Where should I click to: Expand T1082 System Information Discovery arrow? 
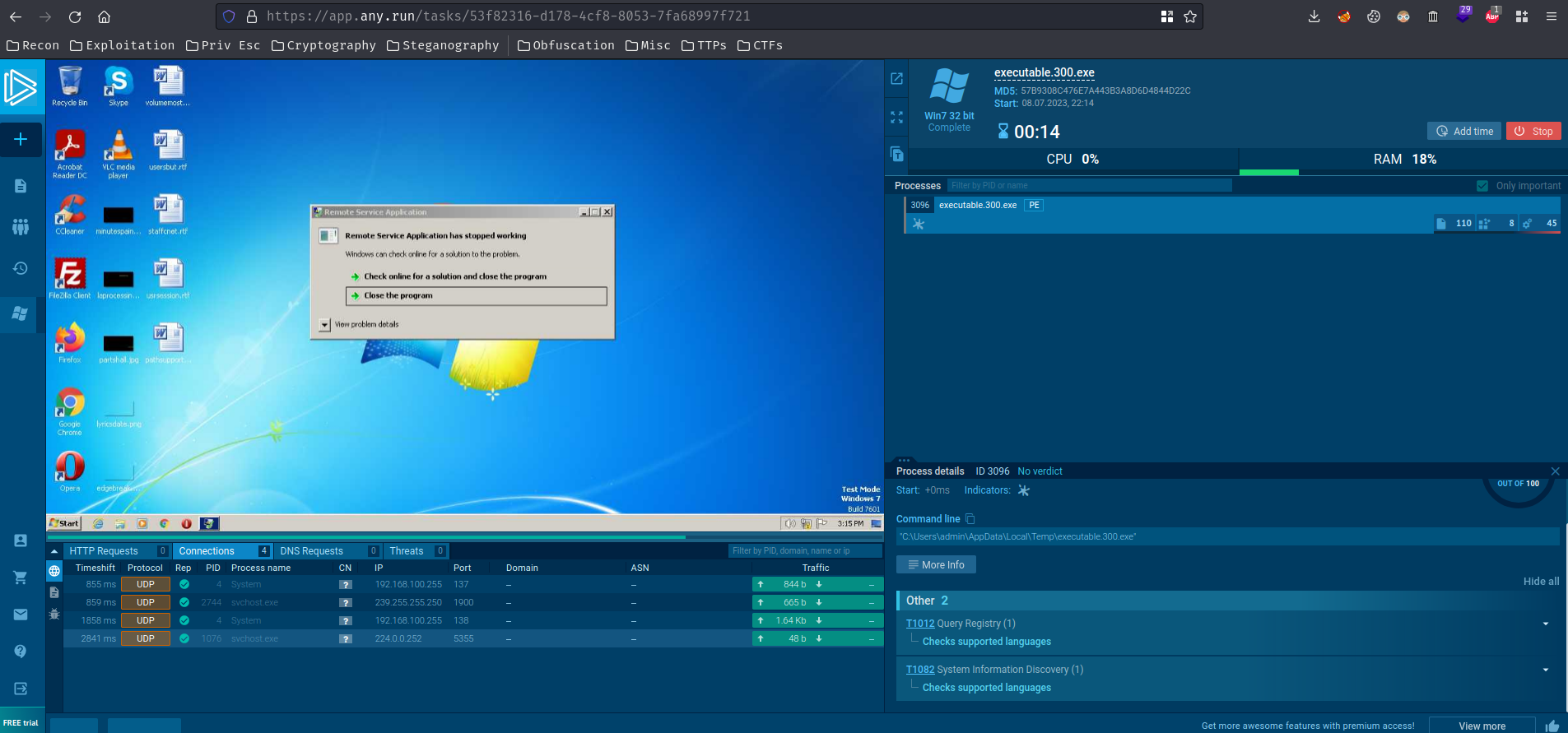tap(1546, 670)
